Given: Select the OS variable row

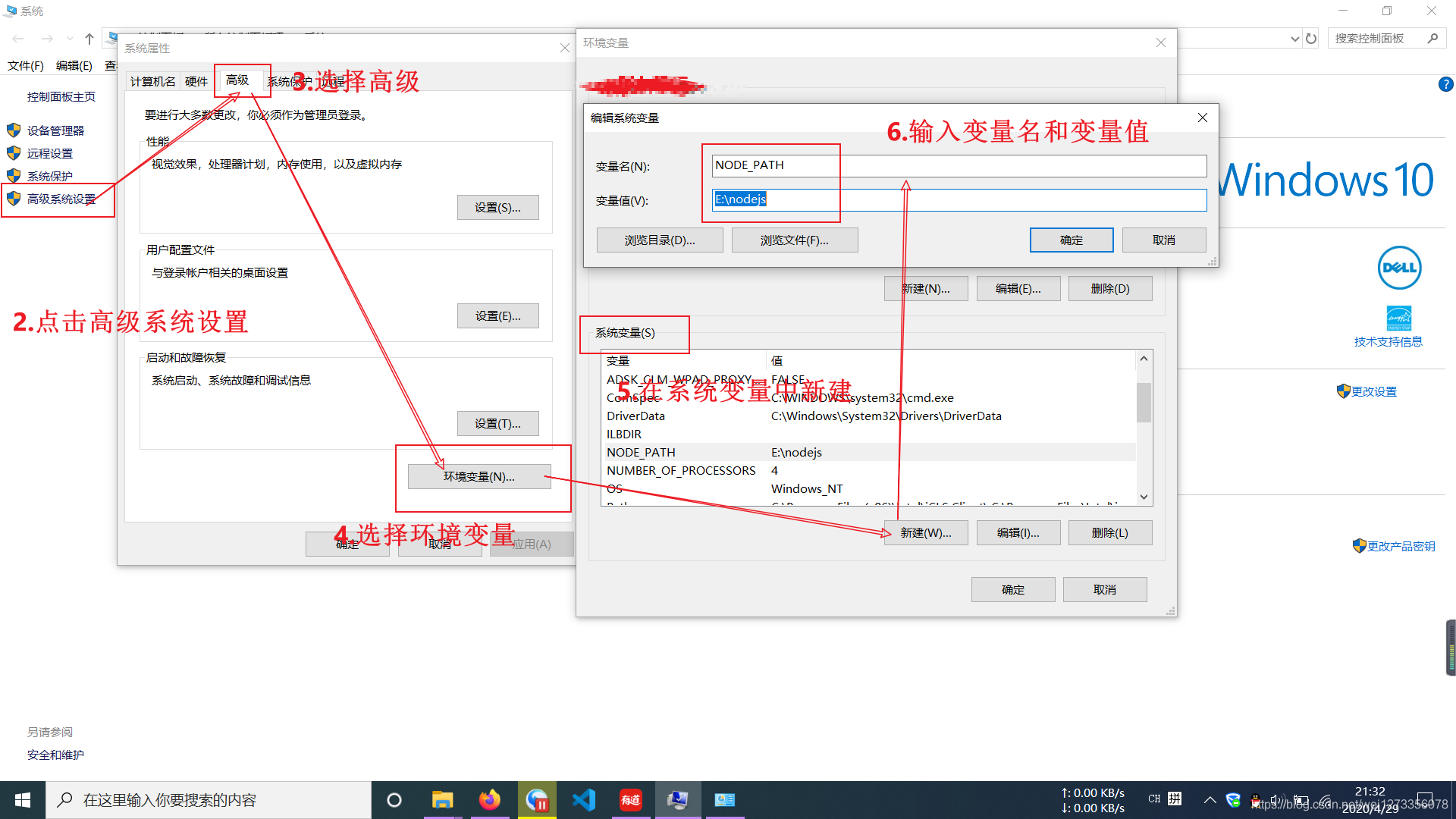Looking at the screenshot, I should [x=870, y=488].
